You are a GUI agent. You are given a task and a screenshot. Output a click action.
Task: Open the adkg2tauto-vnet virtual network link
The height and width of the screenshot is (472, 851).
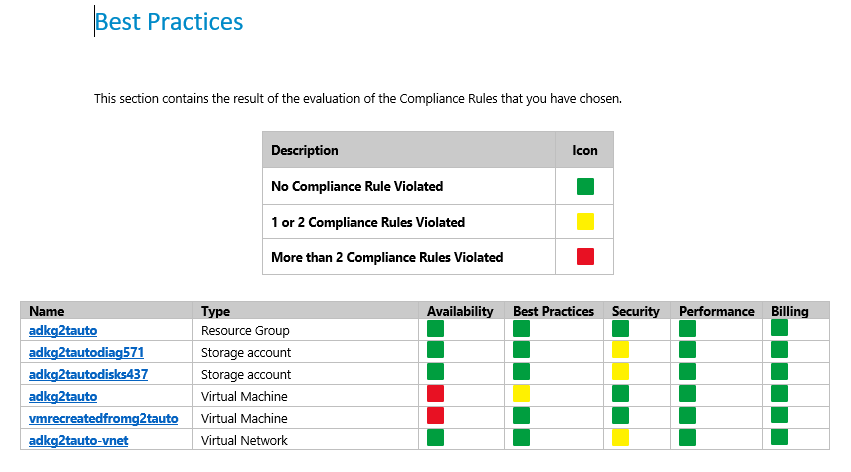tap(79, 441)
